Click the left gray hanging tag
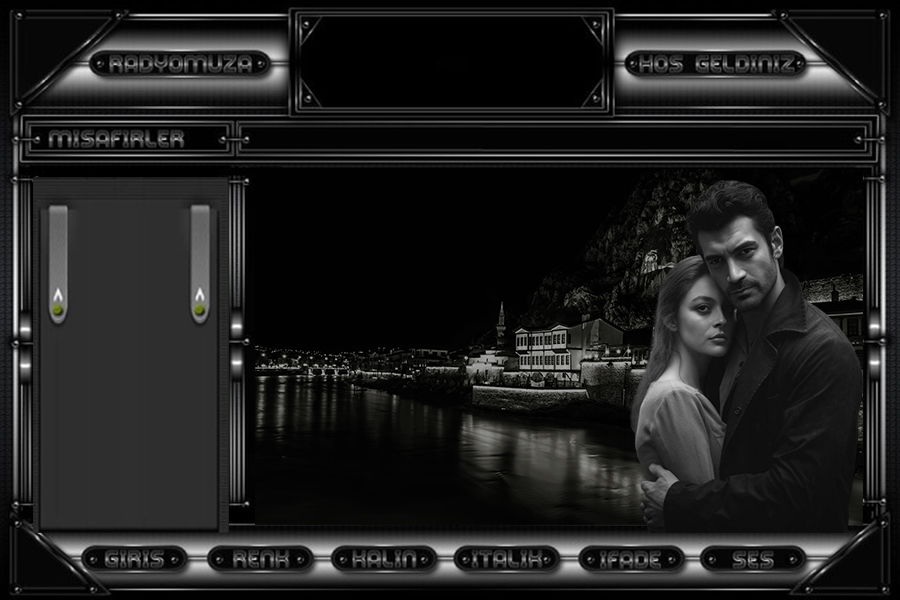The image size is (900, 600). pyautogui.click(x=58, y=250)
